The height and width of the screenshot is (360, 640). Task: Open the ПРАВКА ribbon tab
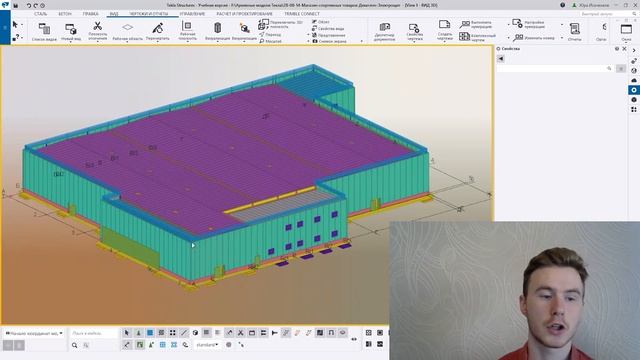click(90, 14)
